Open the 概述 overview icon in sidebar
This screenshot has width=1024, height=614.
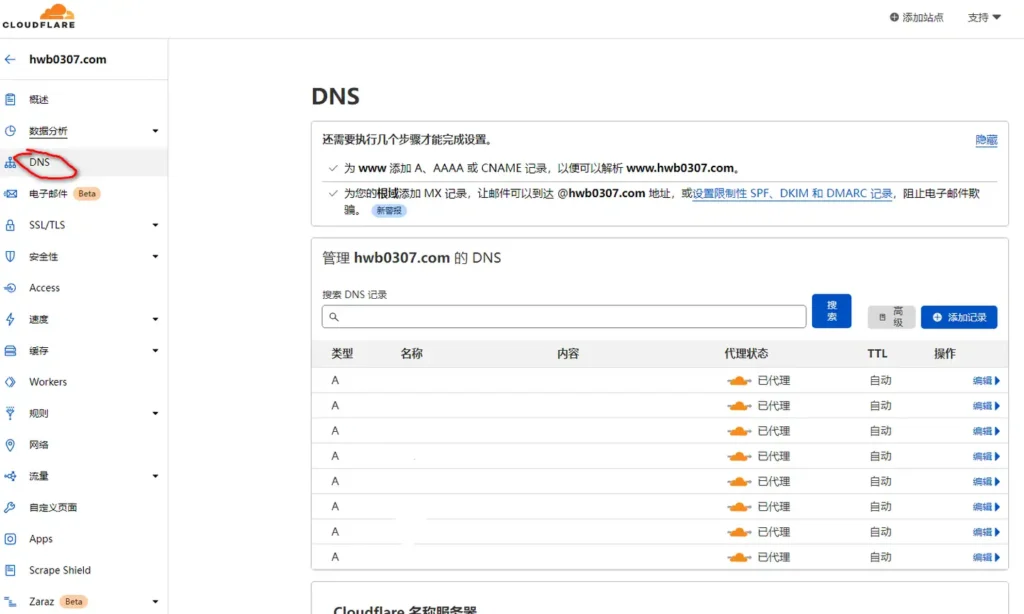tap(10, 99)
